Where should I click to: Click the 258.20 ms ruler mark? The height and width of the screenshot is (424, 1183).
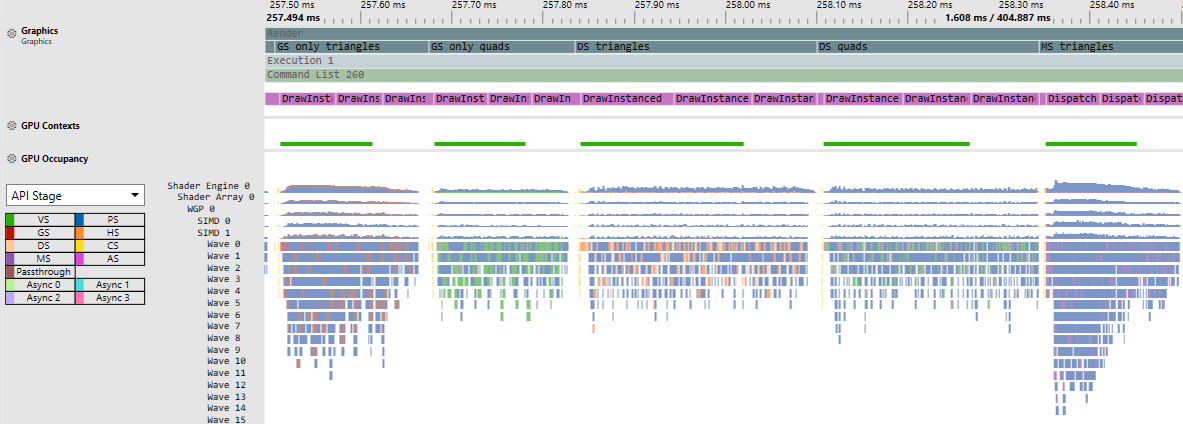930,5
